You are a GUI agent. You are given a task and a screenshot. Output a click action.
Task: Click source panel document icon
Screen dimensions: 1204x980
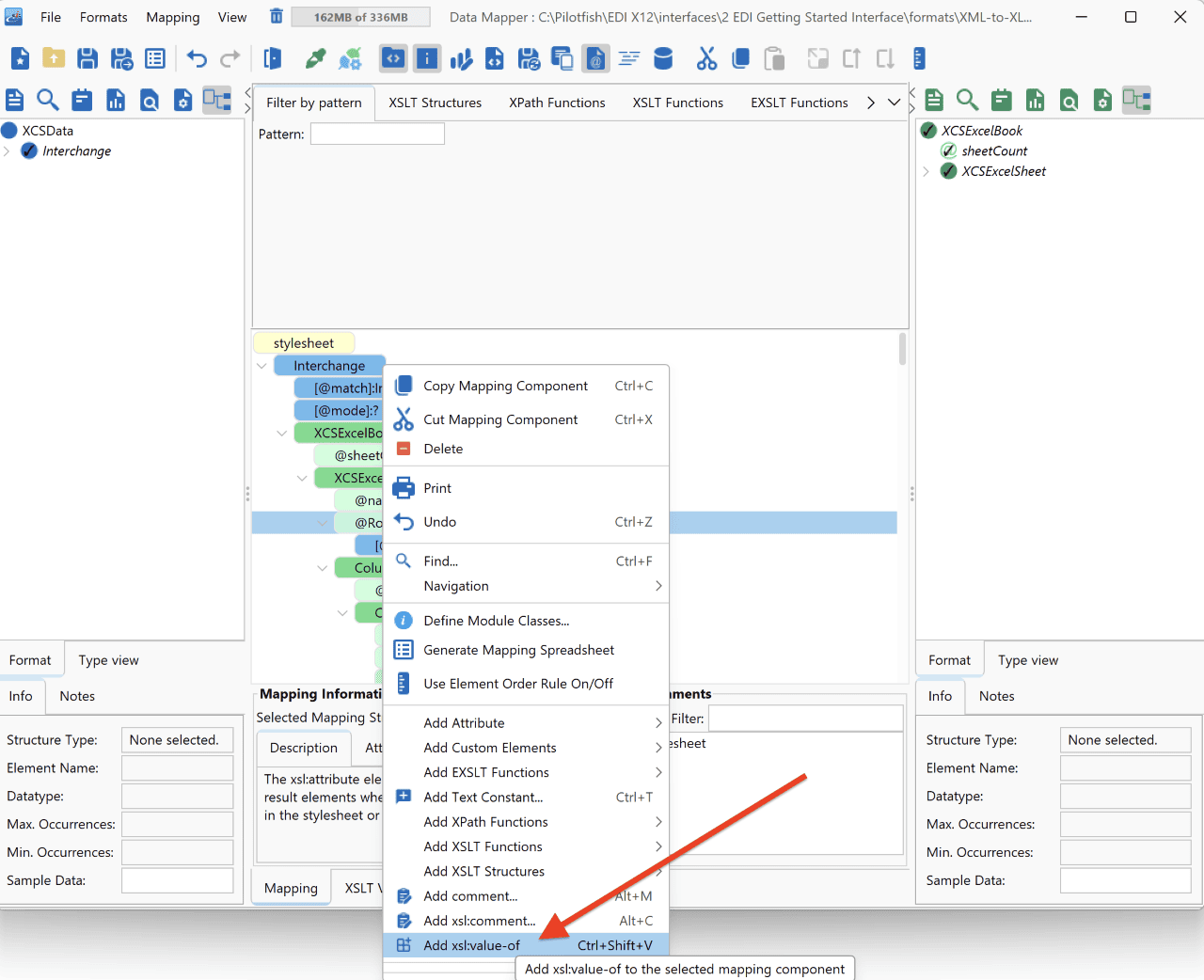point(14,100)
